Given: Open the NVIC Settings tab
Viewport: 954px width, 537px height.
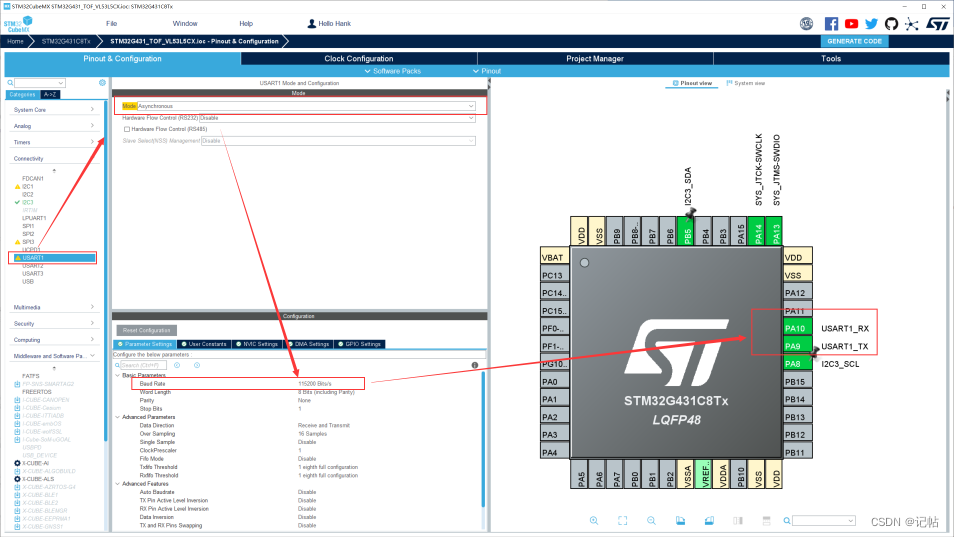Looking at the screenshot, I should (x=257, y=344).
